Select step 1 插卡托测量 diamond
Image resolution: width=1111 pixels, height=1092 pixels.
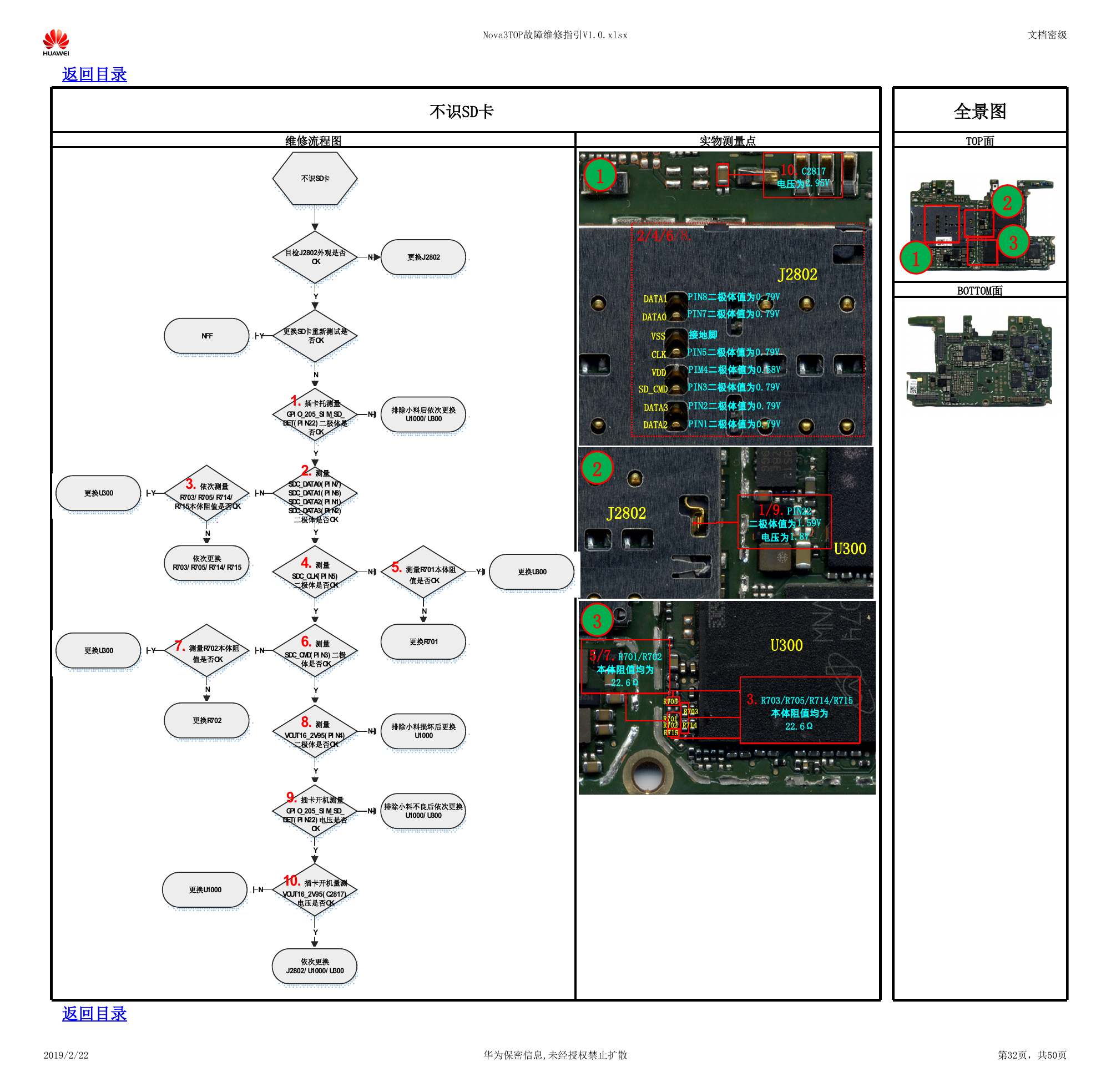click(x=315, y=414)
